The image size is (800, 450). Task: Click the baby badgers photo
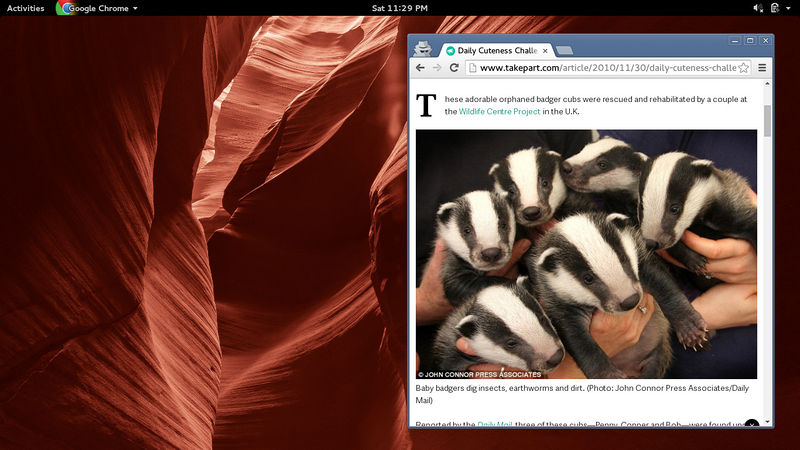(x=586, y=254)
